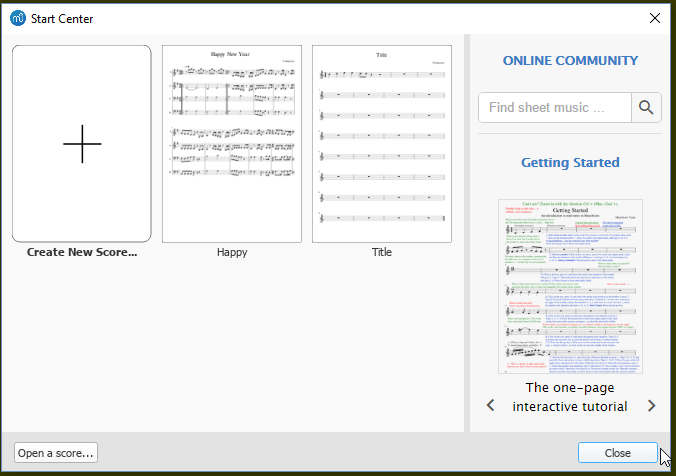Select the Create New Score... label
Screen dimensions: 676x476
(x=82, y=252)
